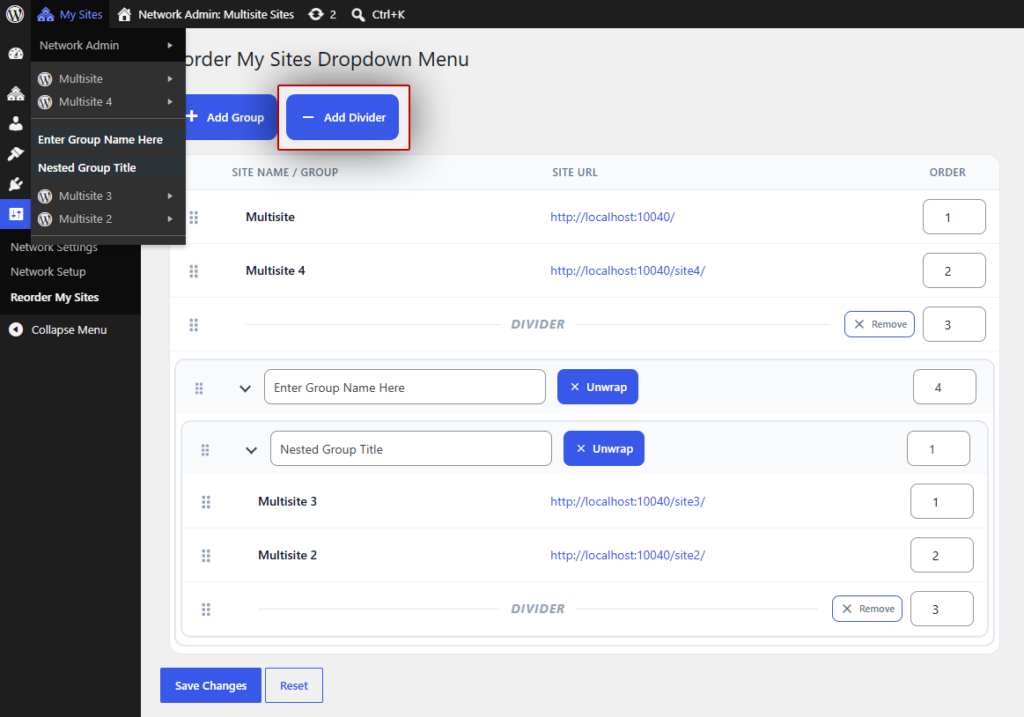This screenshot has width=1024, height=717.
Task: Click the drag handle beside Multisite 4 row
Action: [194, 271]
